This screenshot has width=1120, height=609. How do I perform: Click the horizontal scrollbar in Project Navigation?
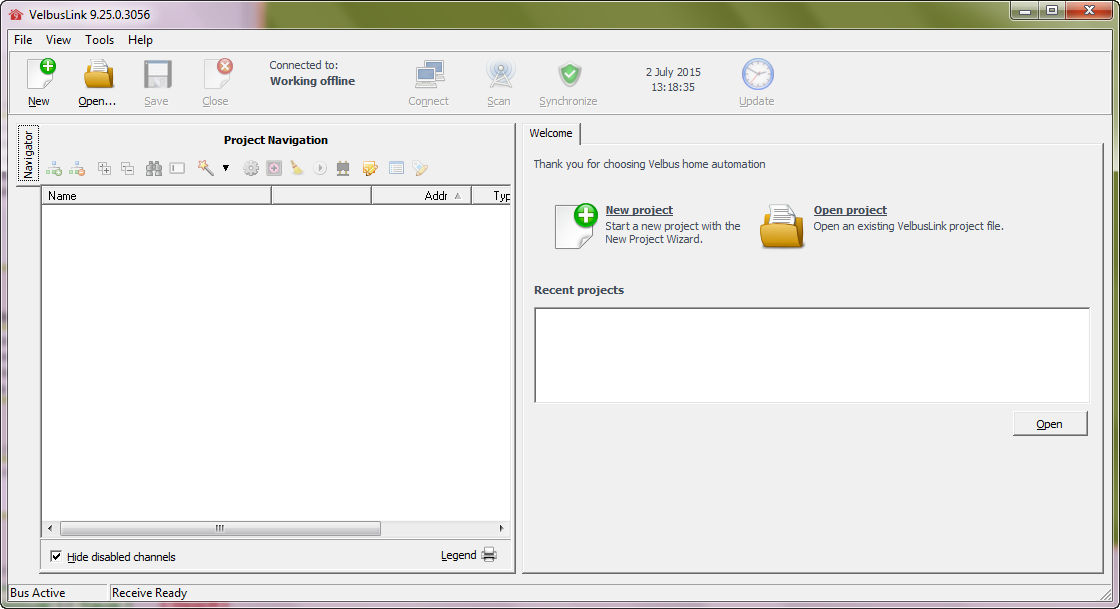pyautogui.click(x=220, y=528)
